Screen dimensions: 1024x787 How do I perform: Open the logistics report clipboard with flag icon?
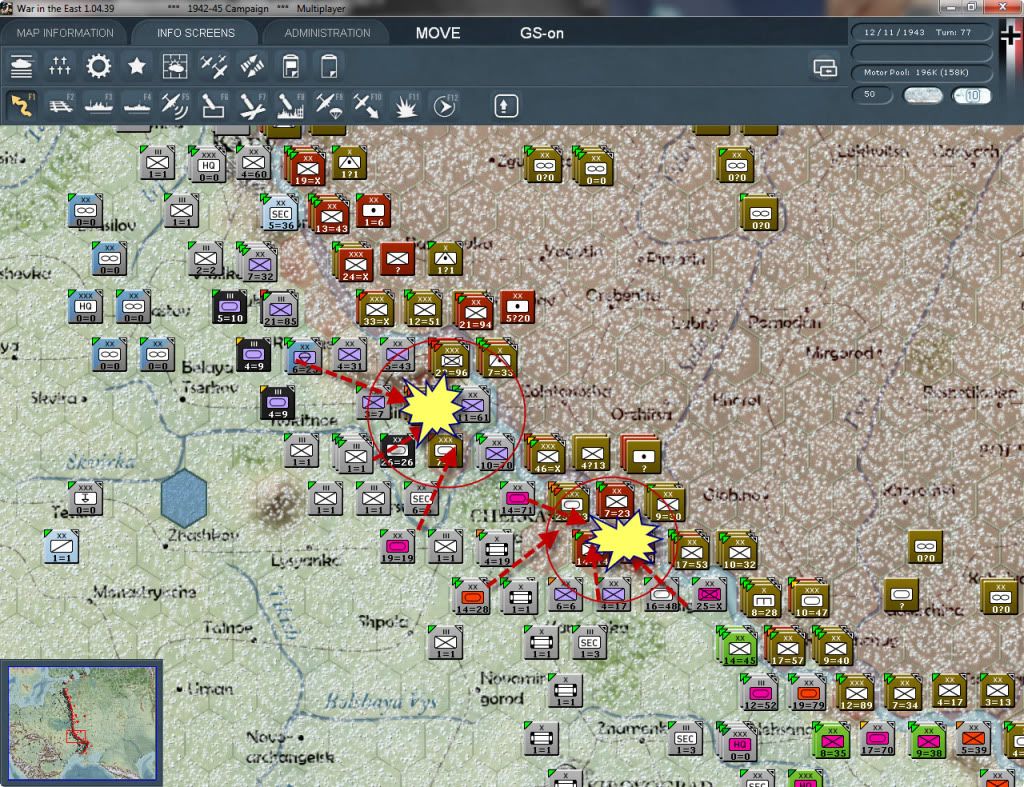291,67
